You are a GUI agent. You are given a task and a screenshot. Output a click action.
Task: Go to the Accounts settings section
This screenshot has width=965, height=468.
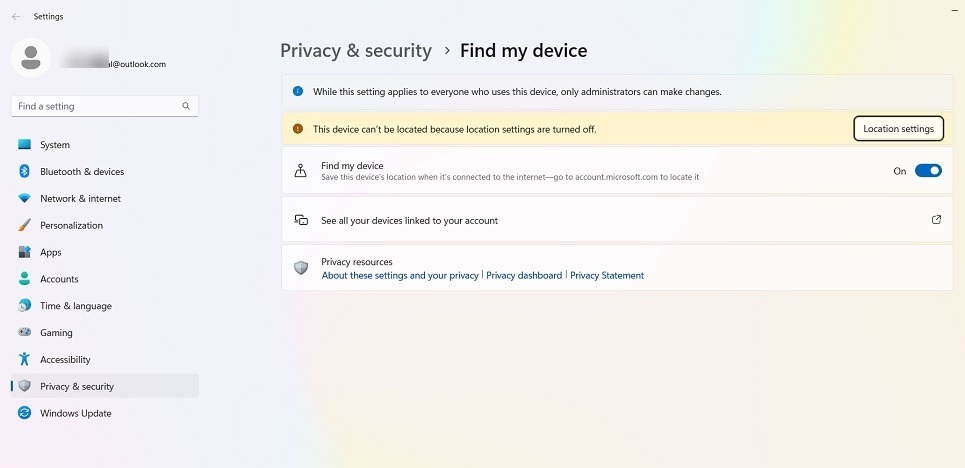coord(59,279)
